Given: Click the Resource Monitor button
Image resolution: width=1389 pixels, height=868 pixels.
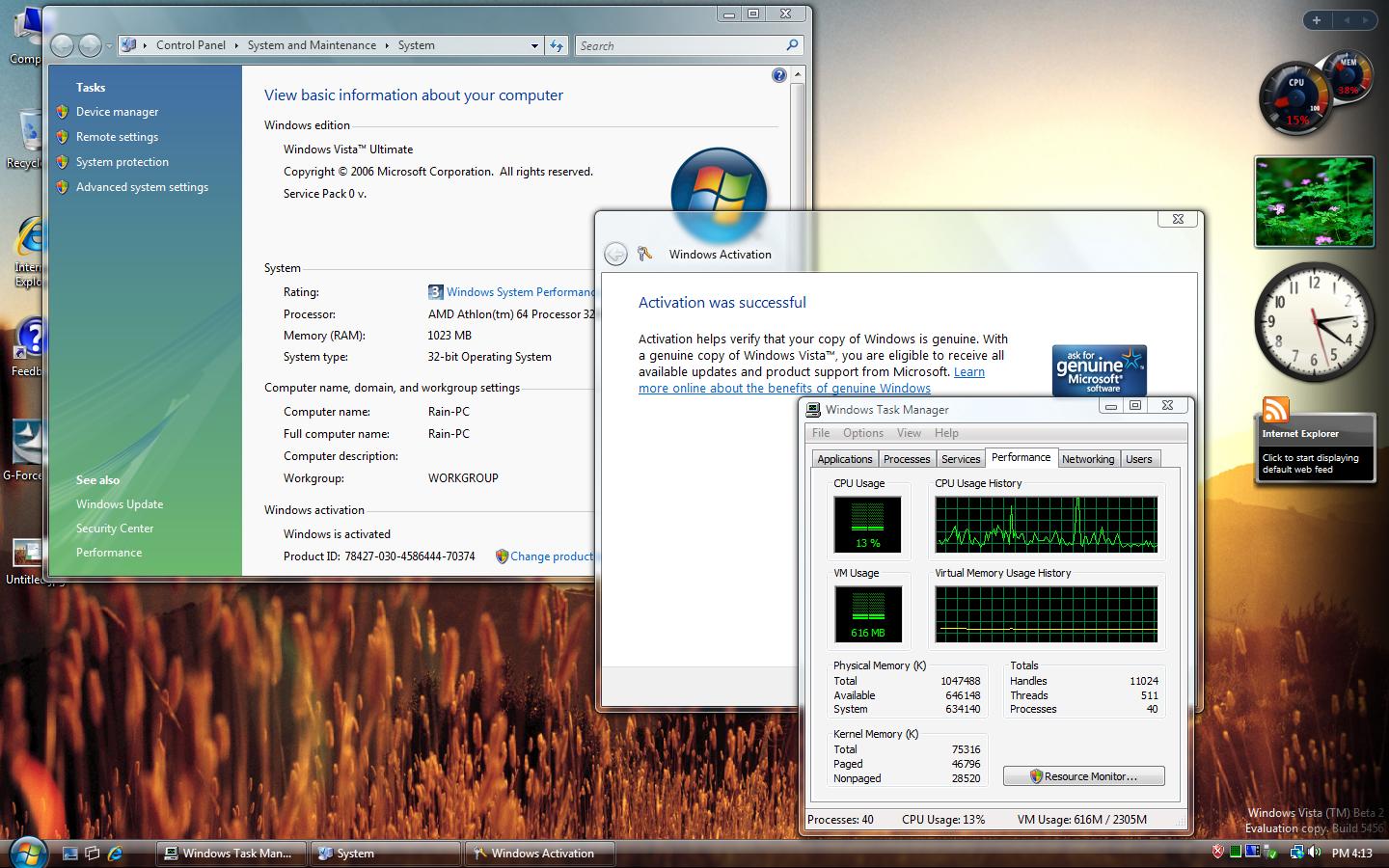Looking at the screenshot, I should [x=1083, y=776].
